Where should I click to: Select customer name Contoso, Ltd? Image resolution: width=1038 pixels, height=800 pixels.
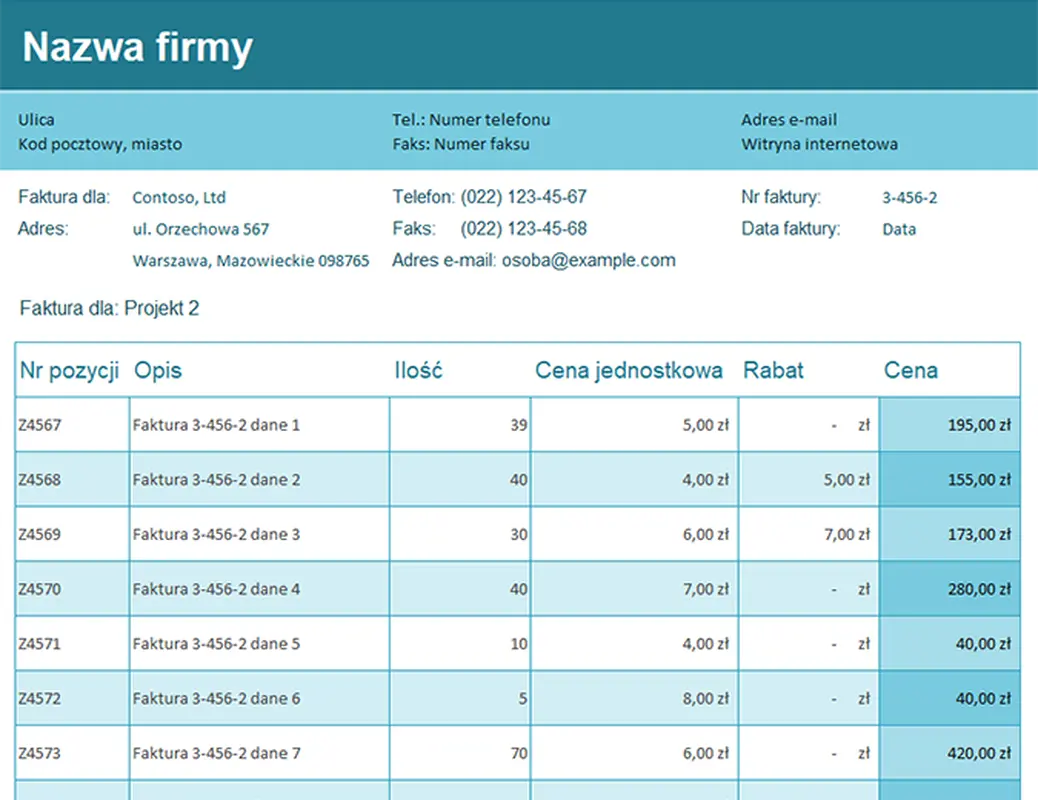[x=180, y=197]
